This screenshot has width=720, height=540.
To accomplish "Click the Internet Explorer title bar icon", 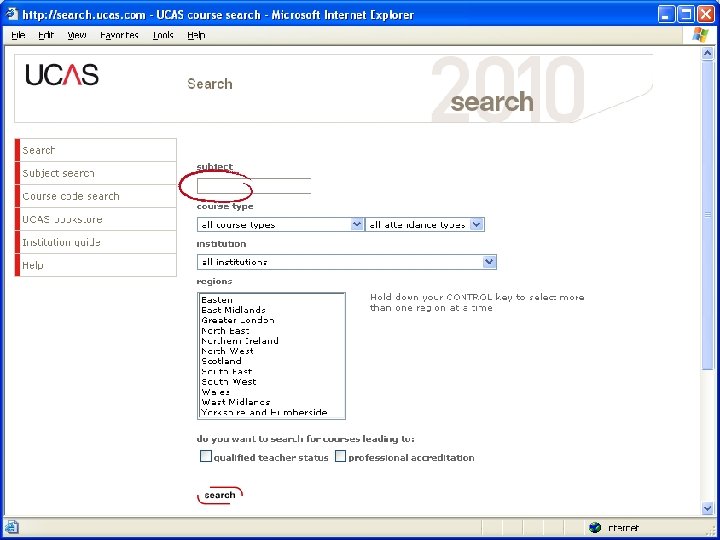I will pos(11,14).
